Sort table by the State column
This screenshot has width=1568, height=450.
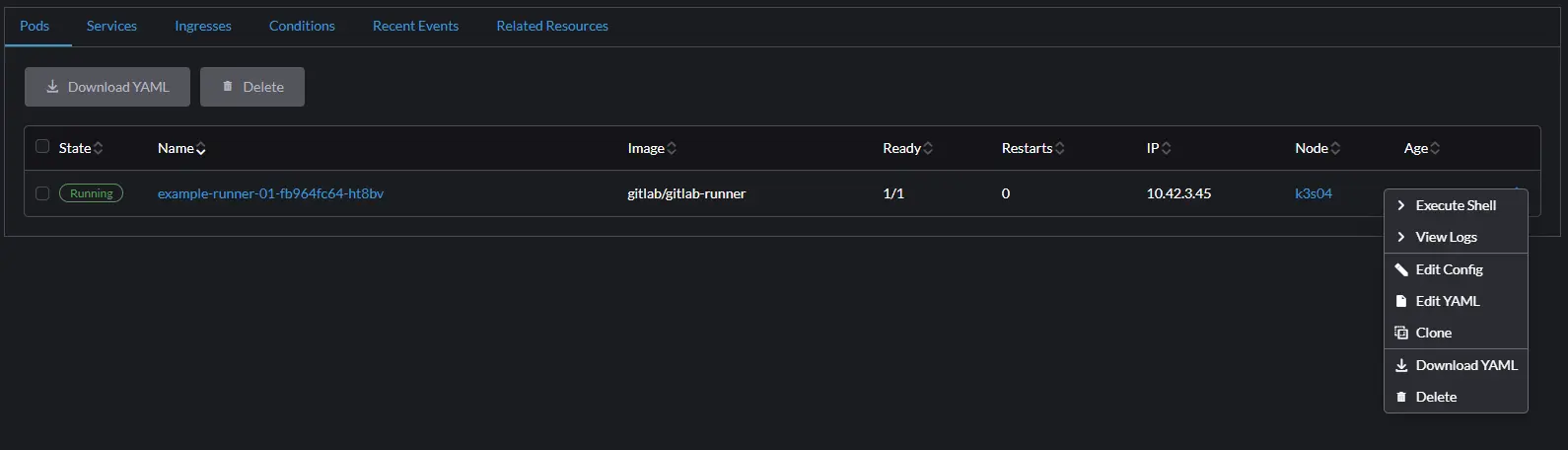(x=98, y=148)
